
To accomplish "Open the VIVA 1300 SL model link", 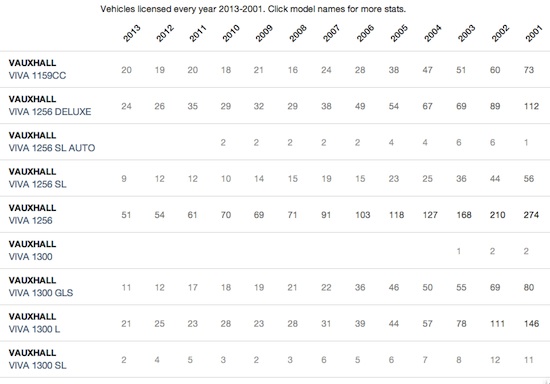I will (x=38, y=365).
